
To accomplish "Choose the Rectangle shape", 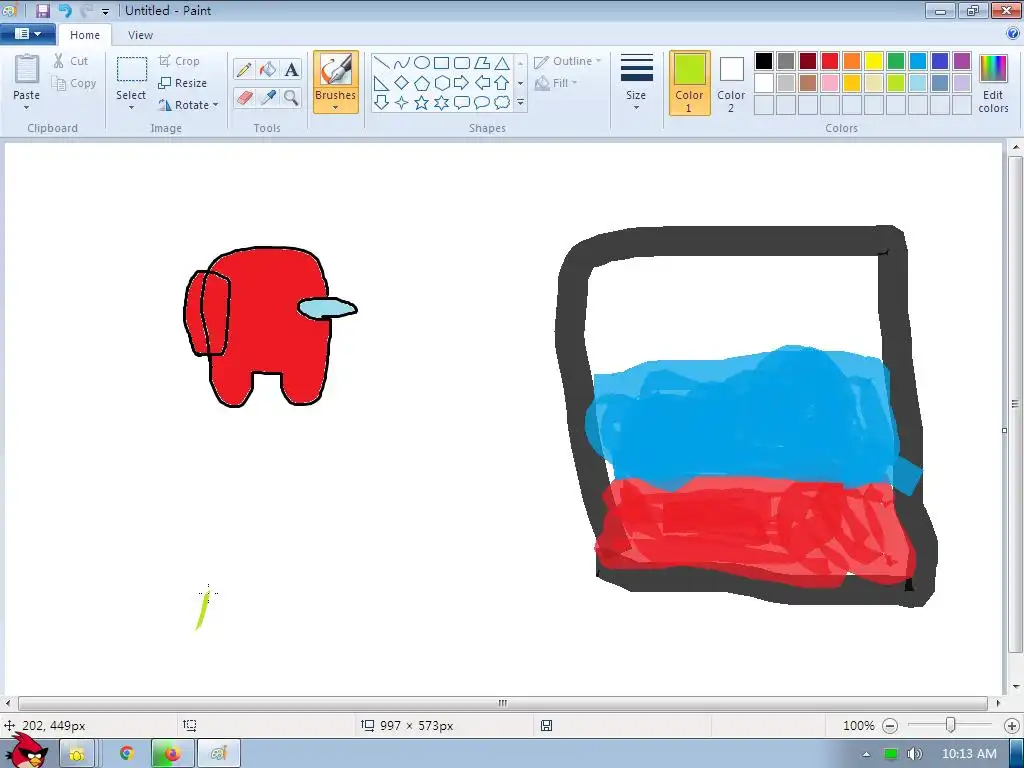I will (442, 63).
